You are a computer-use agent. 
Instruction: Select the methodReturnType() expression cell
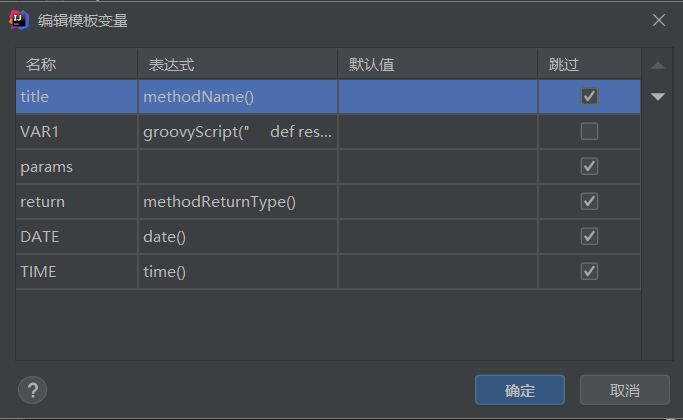coord(237,202)
